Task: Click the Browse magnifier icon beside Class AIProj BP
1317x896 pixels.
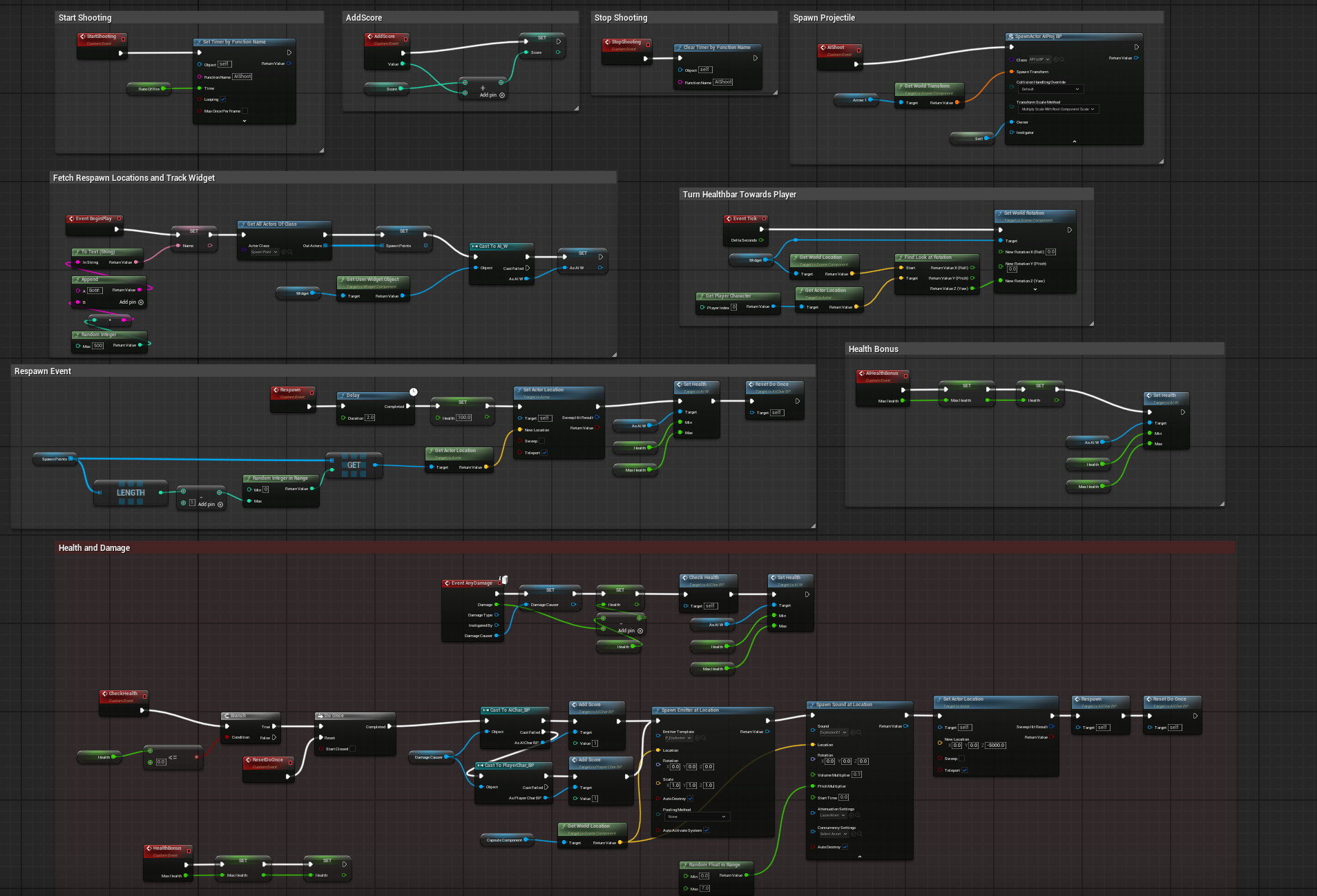Action: (1061, 59)
